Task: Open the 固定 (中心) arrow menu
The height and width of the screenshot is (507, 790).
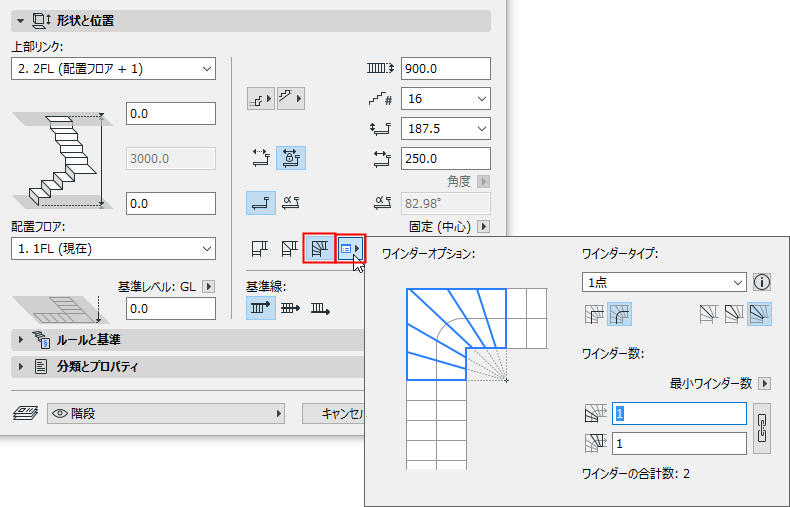Action: point(483,226)
